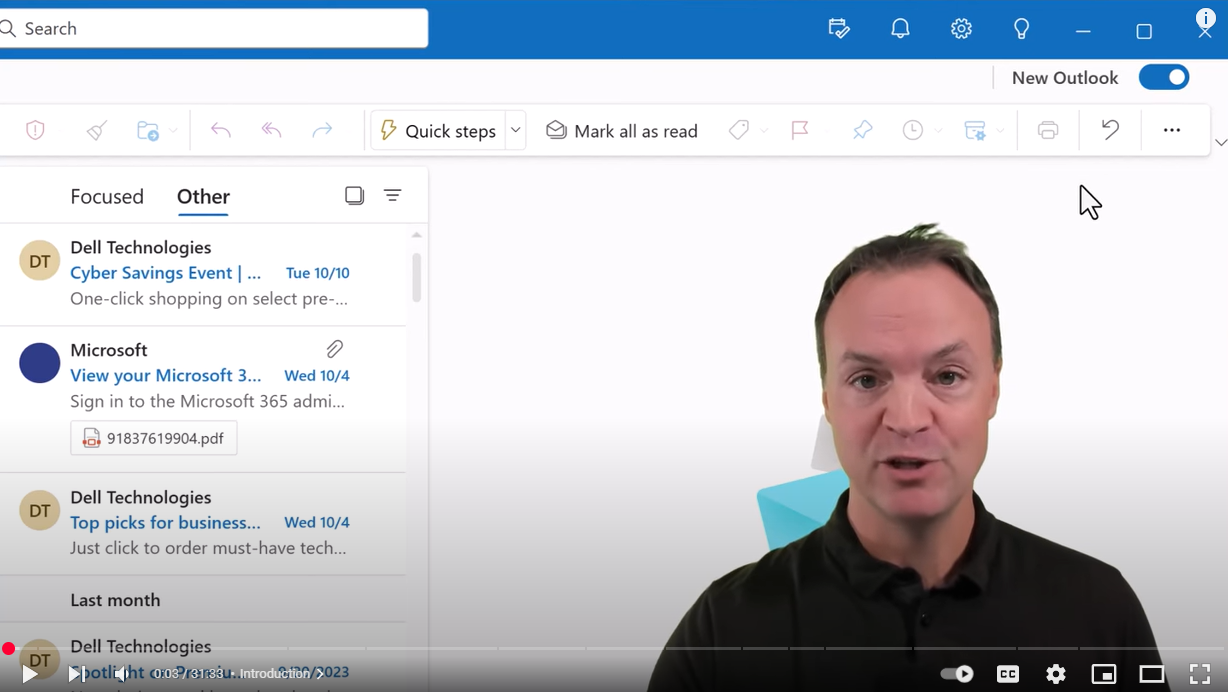This screenshot has width=1228, height=692.
Task: Click the Forward arrow icon
Action: [x=322, y=130]
